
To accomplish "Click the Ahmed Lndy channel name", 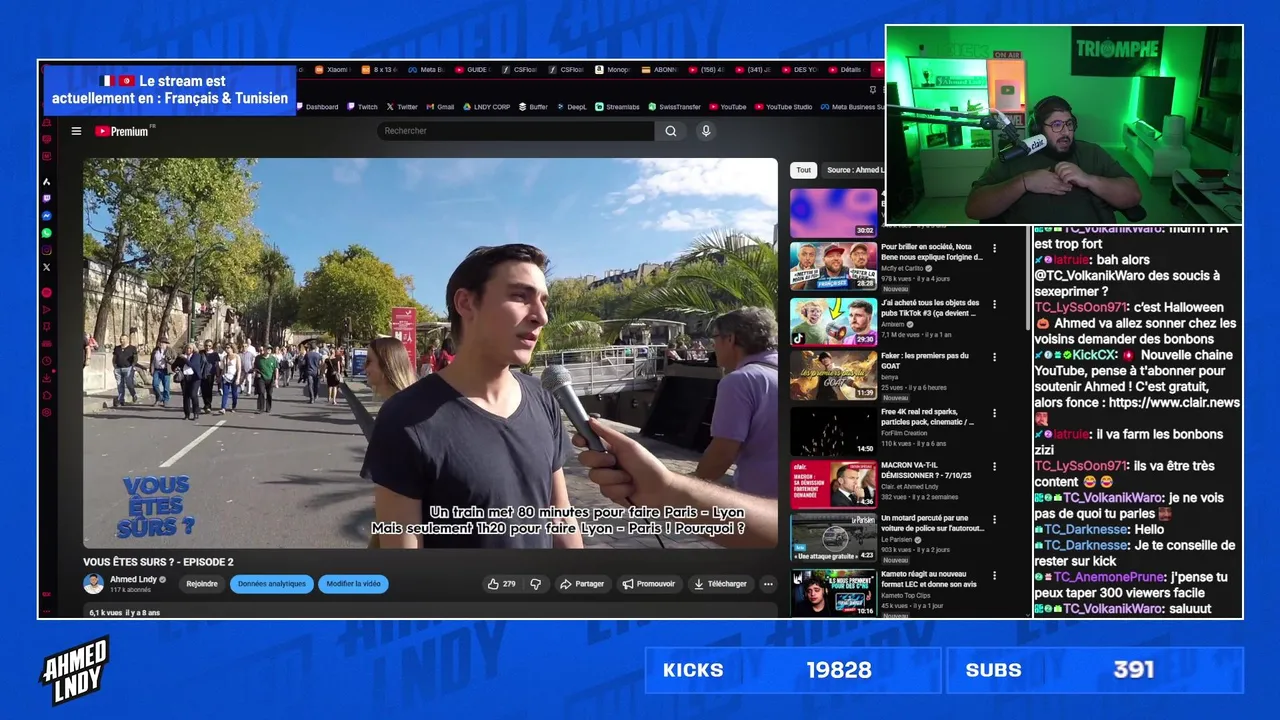I will (x=133, y=579).
